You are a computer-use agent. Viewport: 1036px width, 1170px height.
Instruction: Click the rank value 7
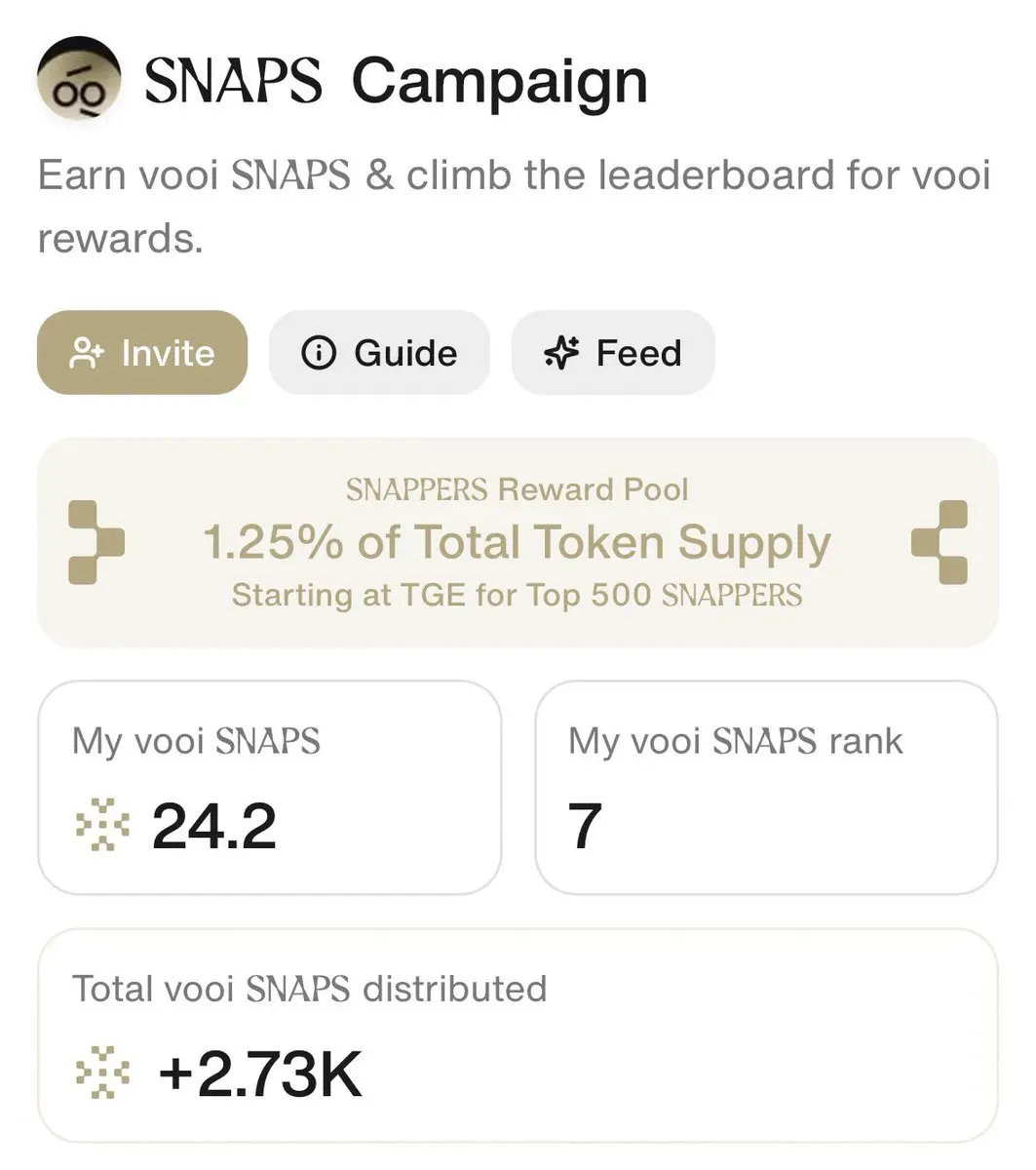coord(585,826)
